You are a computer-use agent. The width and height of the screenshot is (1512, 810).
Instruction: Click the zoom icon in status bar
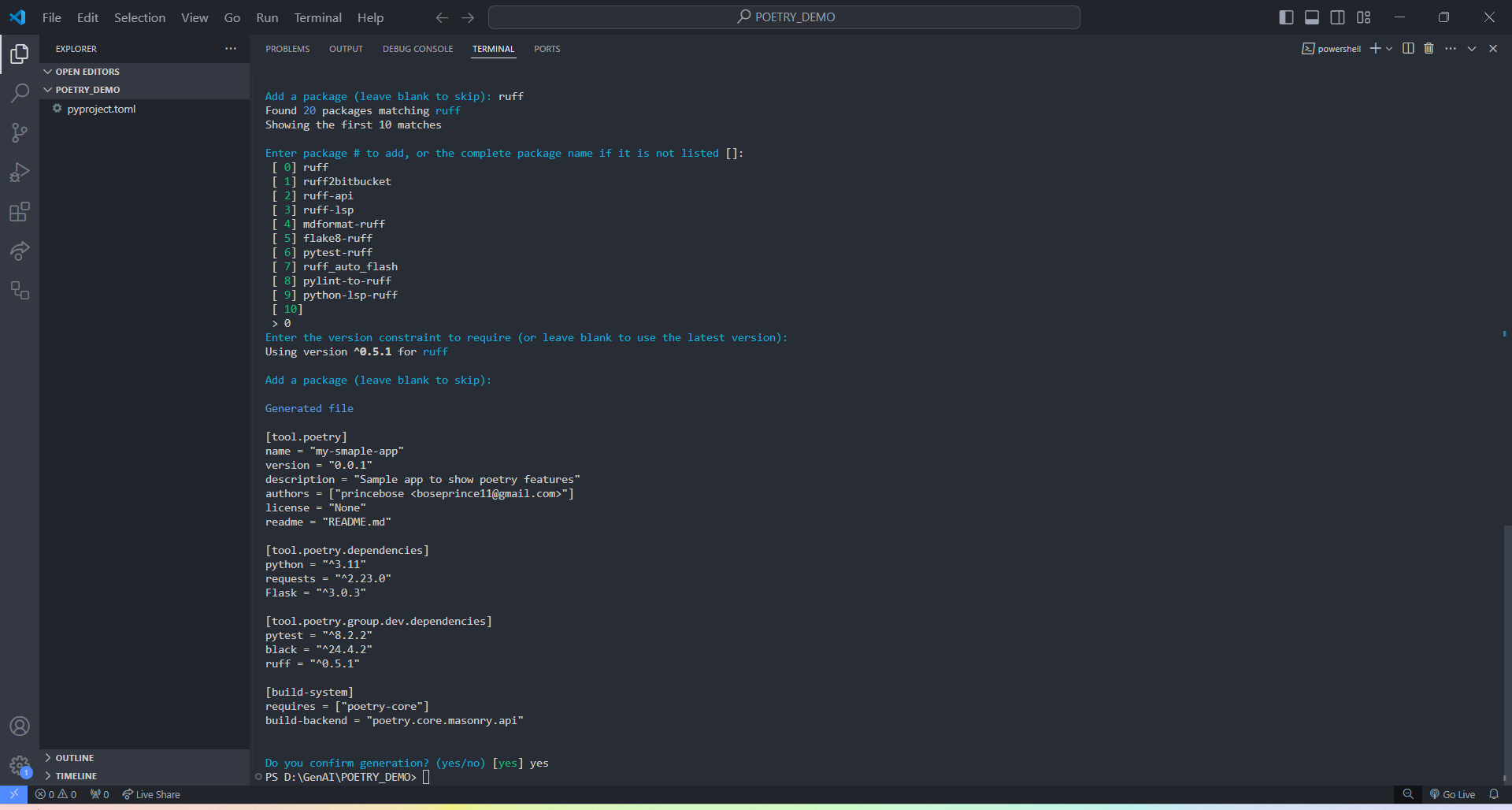pyautogui.click(x=1408, y=794)
